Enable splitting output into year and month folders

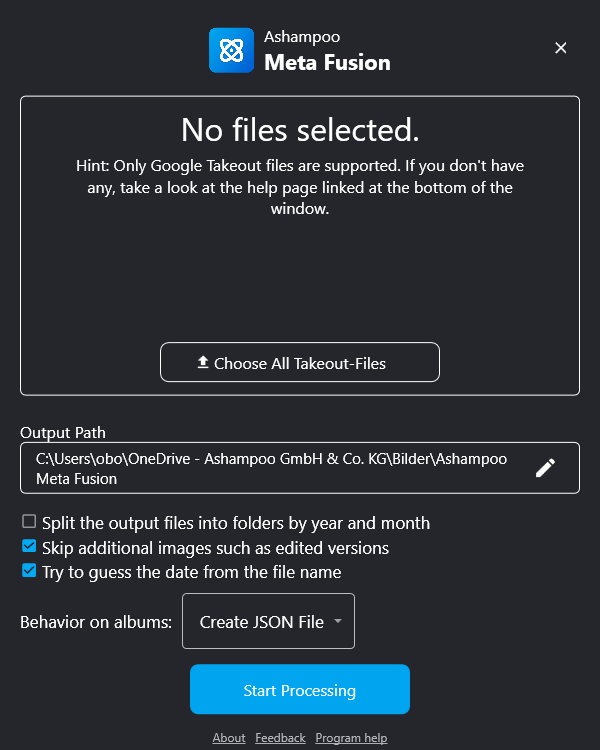coord(29,522)
